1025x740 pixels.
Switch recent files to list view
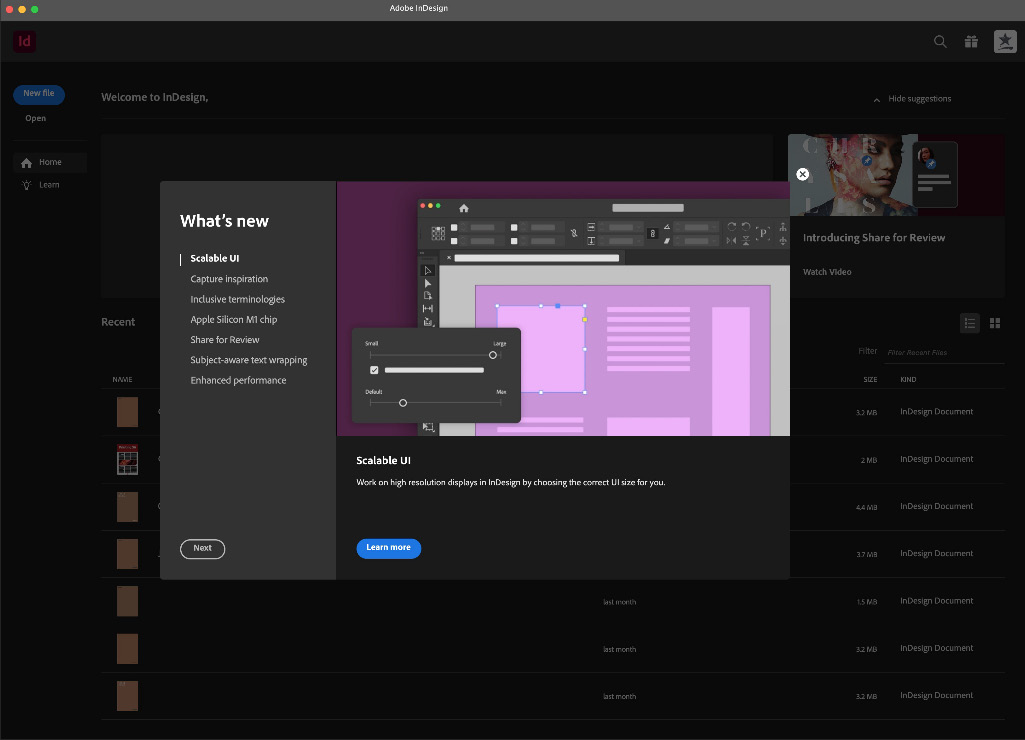tap(970, 323)
